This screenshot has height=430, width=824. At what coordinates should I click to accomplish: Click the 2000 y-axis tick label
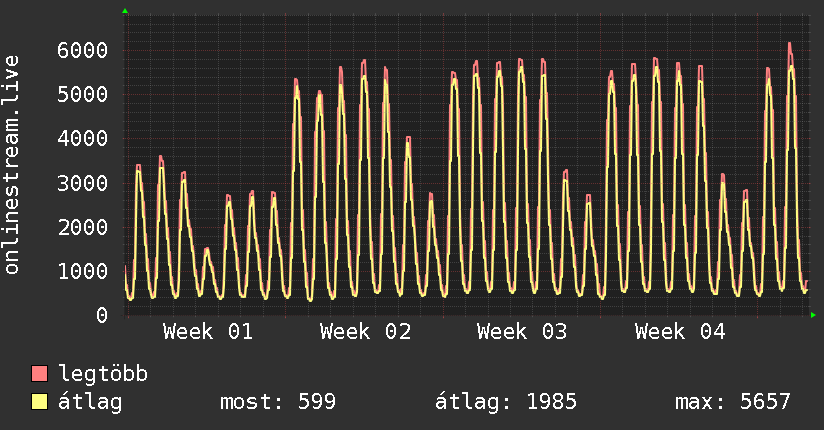[83, 227]
